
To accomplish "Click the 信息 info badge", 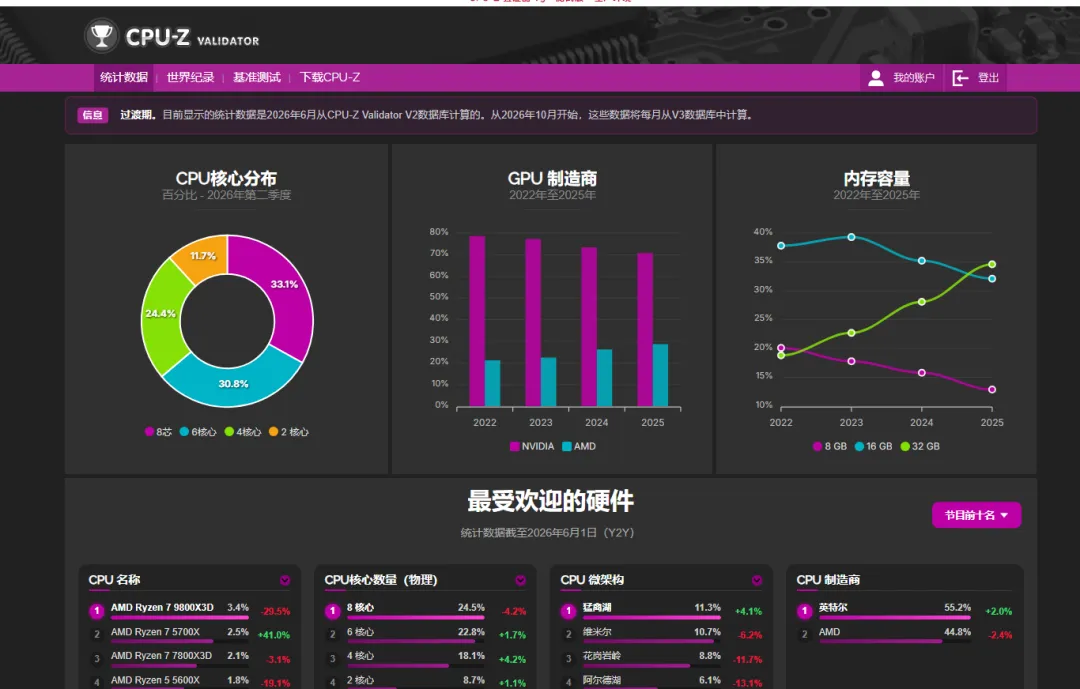I will (92, 115).
